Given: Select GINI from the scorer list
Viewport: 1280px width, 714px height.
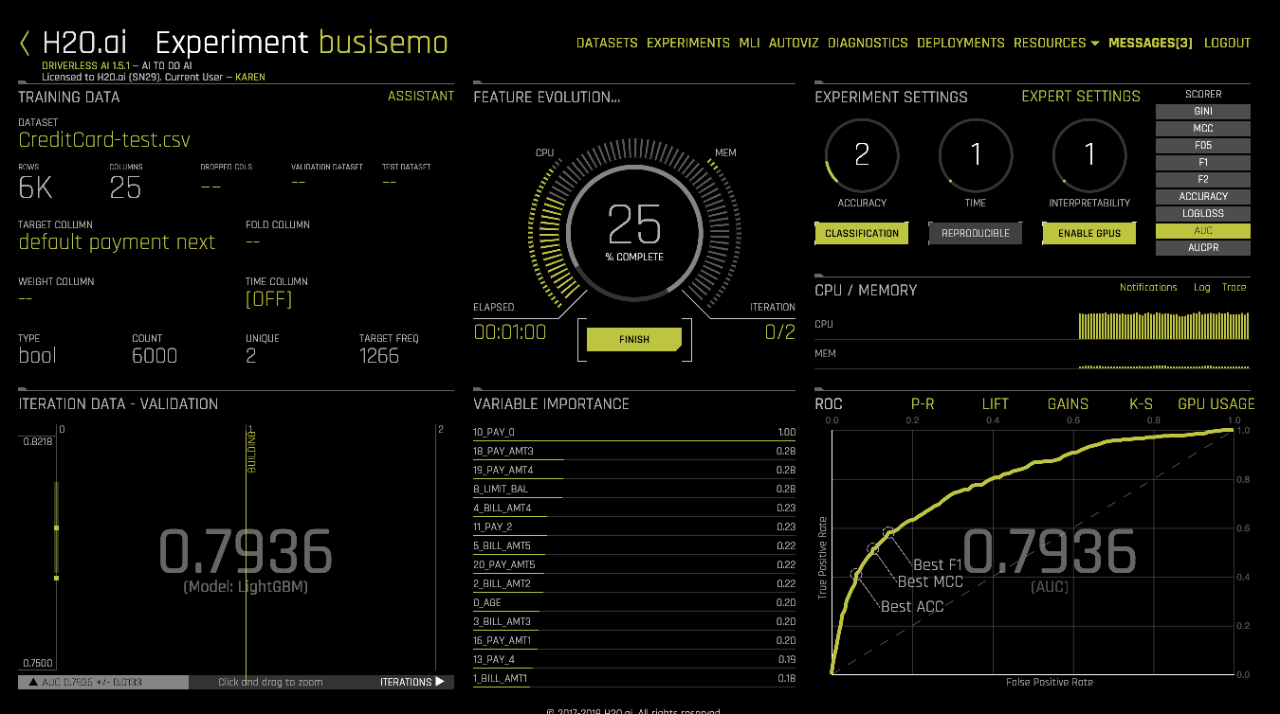Looking at the screenshot, I should click(x=1202, y=112).
